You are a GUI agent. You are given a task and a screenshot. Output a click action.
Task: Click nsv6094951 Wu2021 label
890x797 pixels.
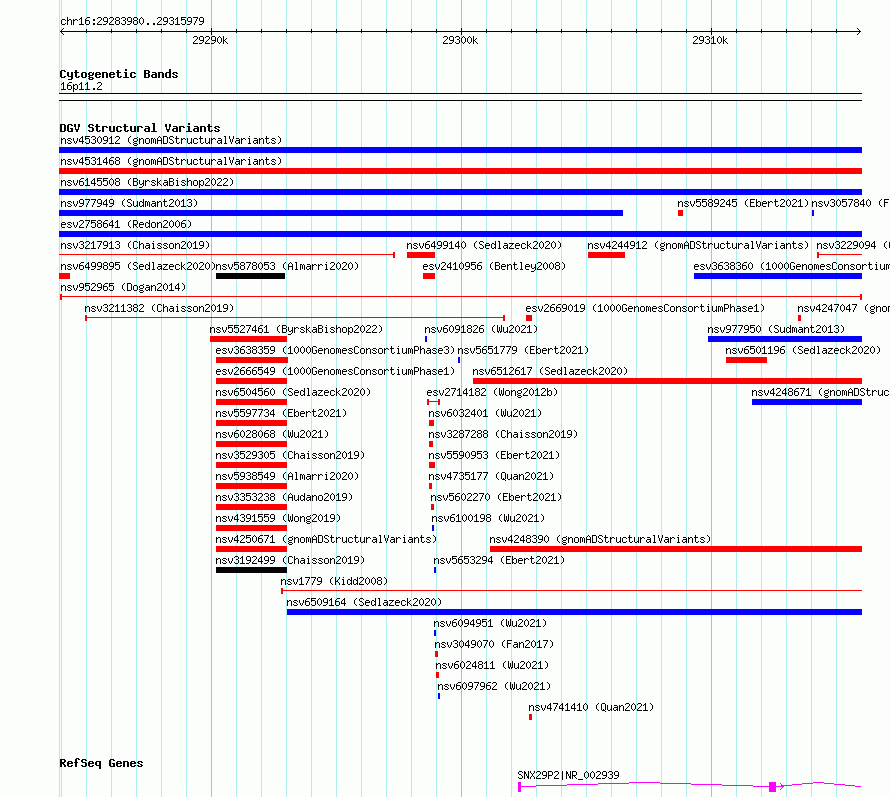click(490, 623)
